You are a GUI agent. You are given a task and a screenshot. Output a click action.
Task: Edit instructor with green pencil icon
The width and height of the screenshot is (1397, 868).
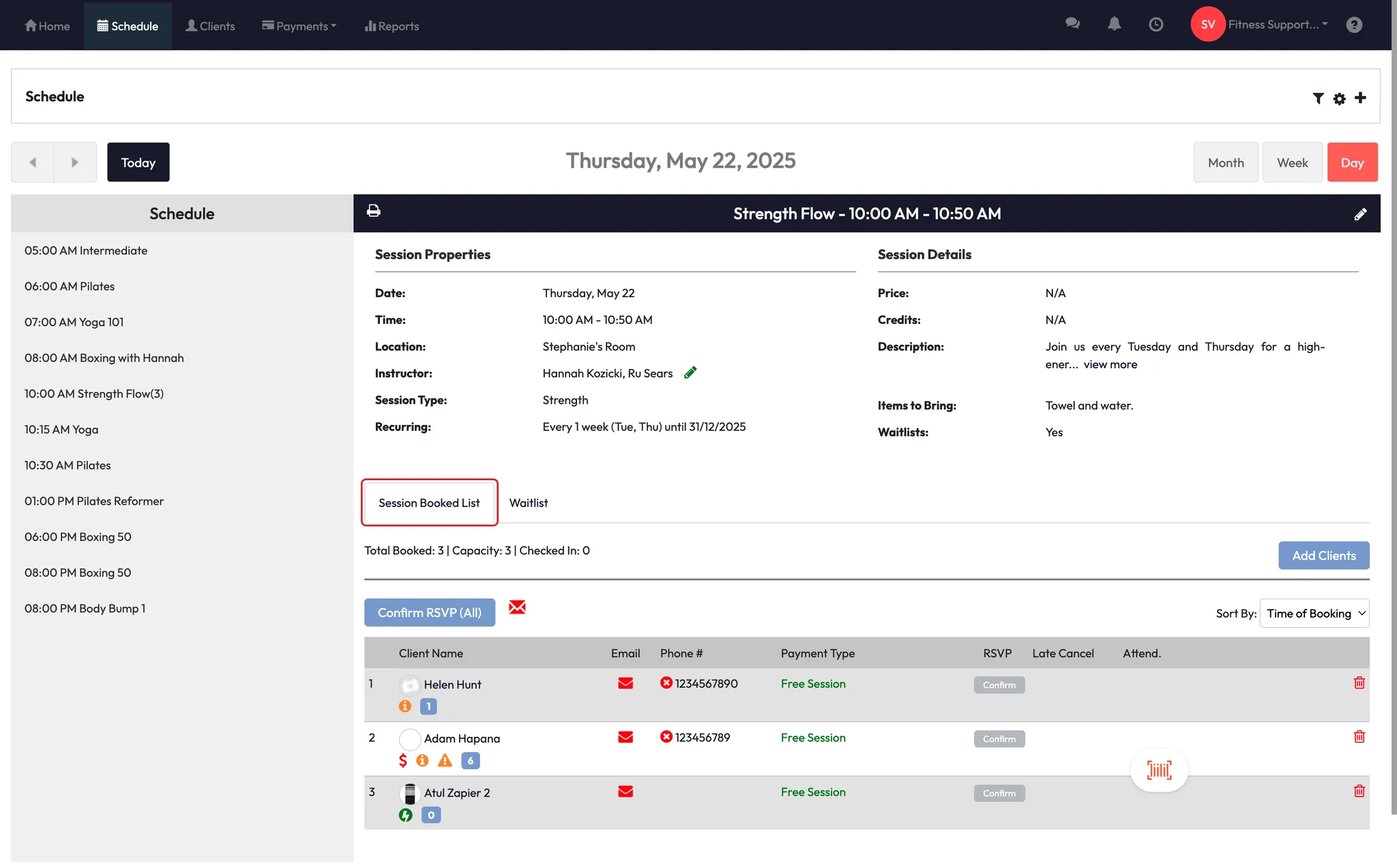[690, 373]
